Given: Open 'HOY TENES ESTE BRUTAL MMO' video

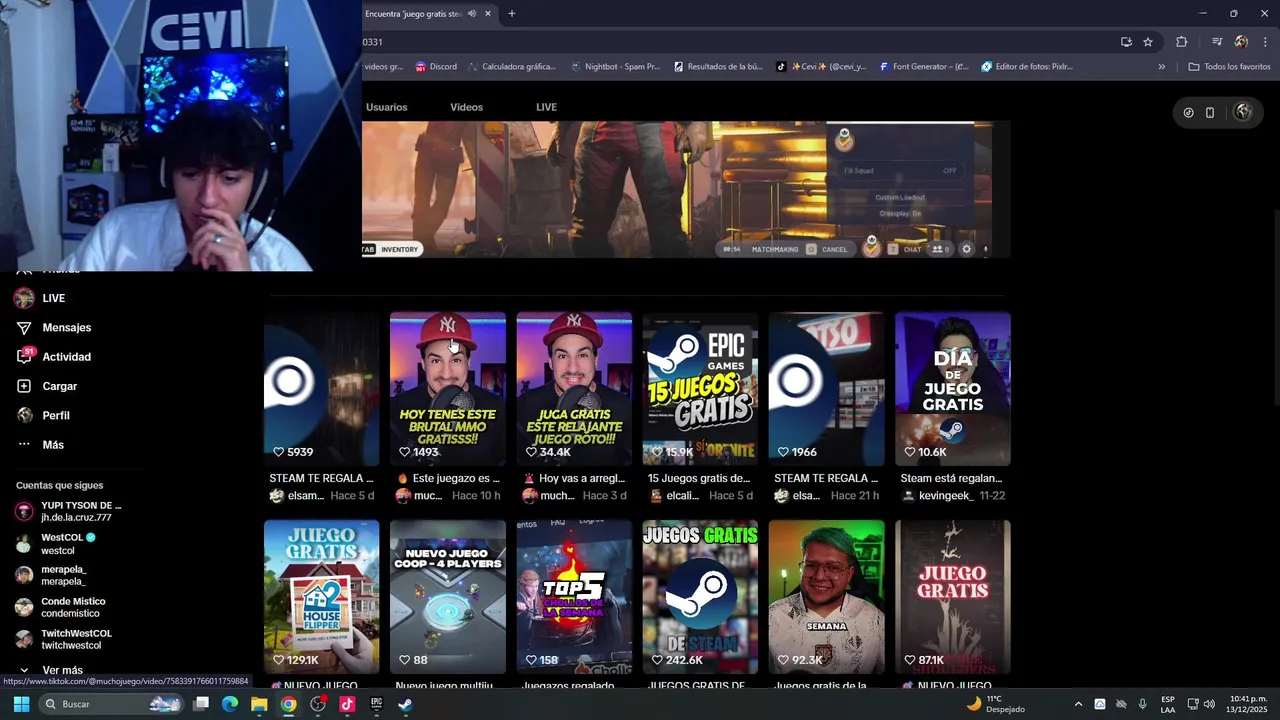Looking at the screenshot, I should (448, 389).
